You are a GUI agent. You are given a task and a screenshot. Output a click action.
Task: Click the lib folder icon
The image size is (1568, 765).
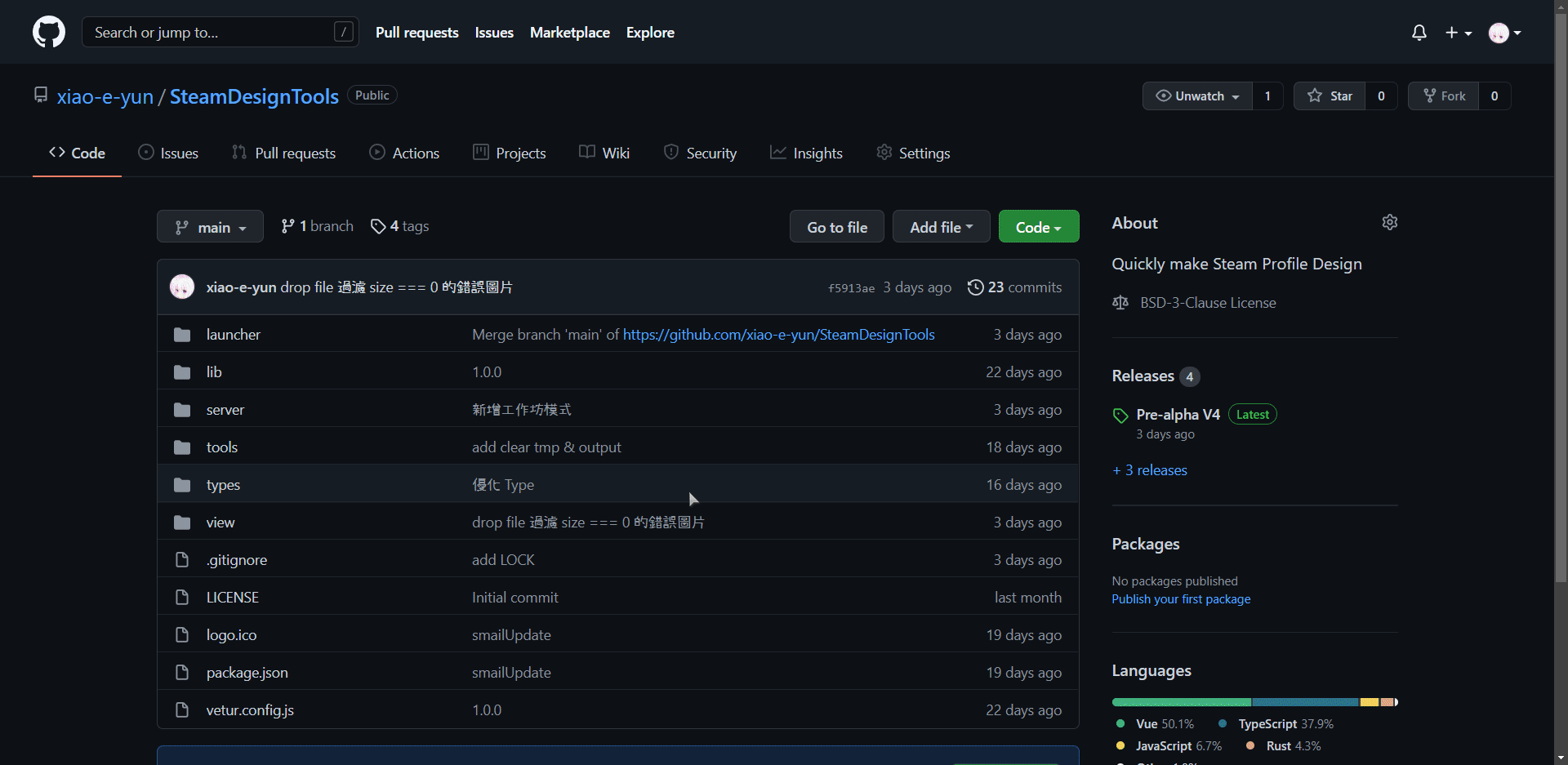182,372
